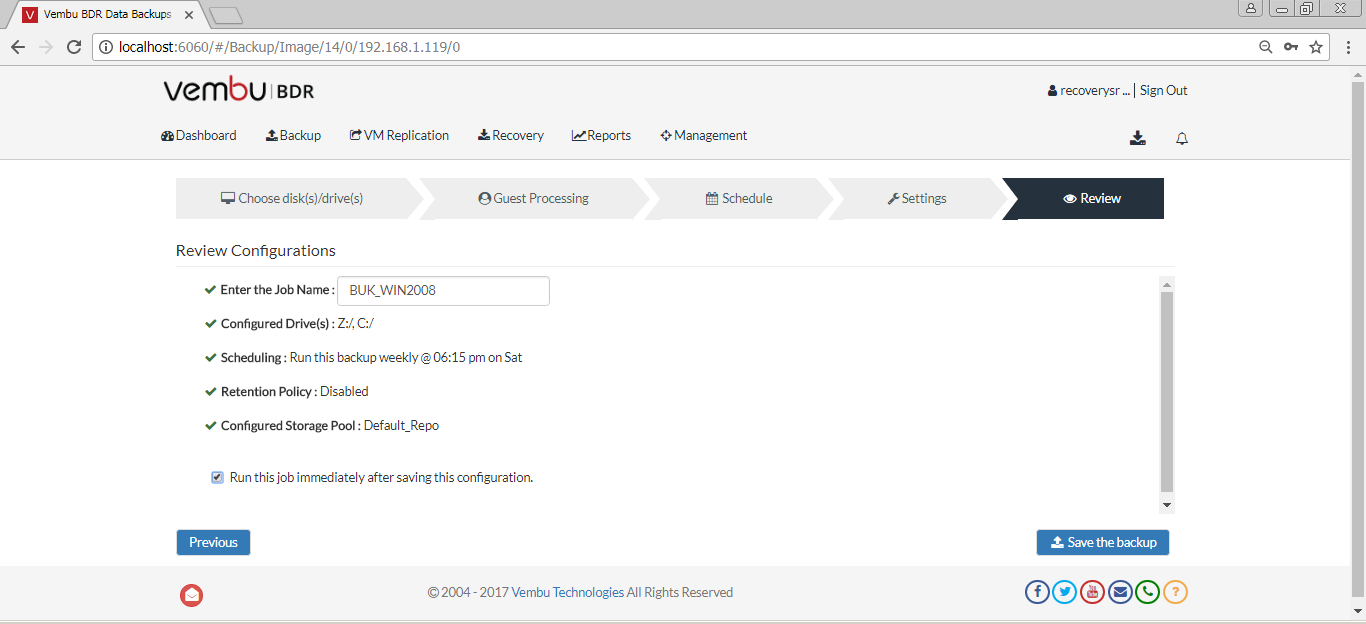Screen dimensions: 1366x624
Task: Open the Reports menu
Action: [x=601, y=136]
